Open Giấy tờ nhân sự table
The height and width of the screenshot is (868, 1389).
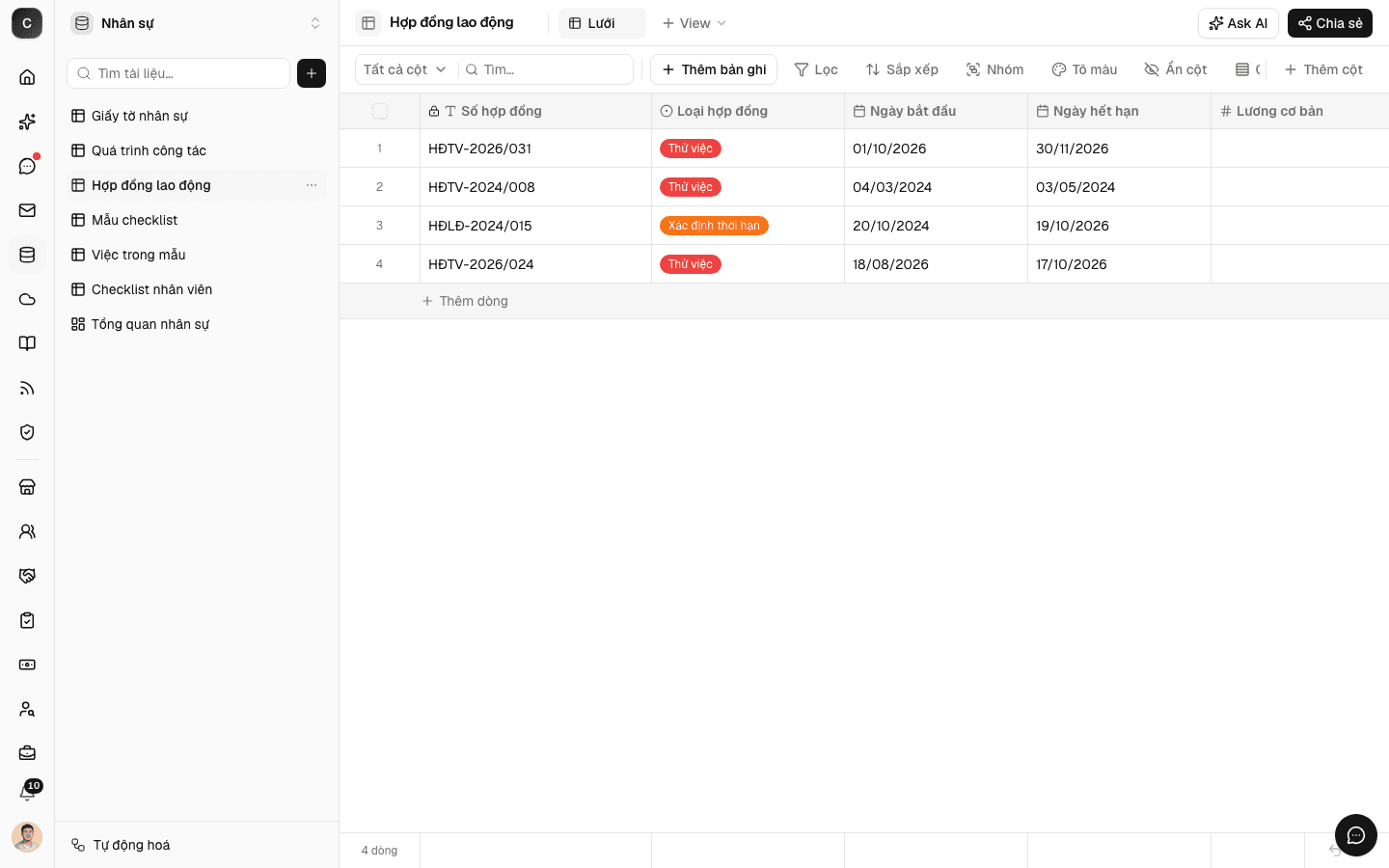click(x=197, y=116)
